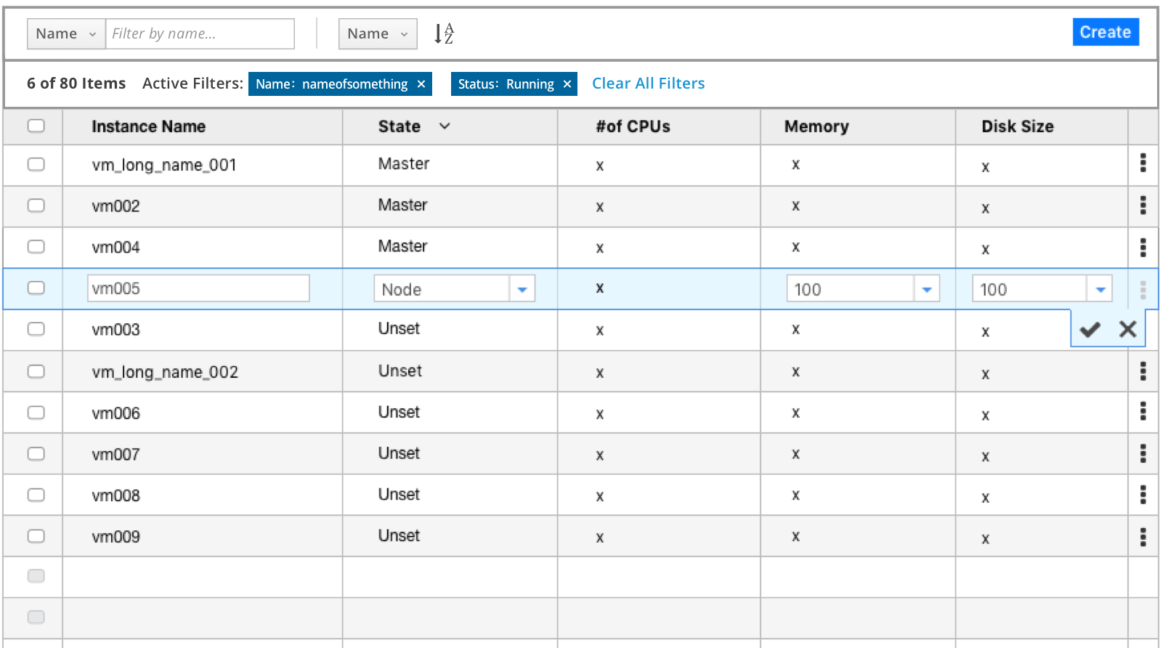Open kebab menu for vm002 row
The image size is (1160, 648).
[x=1143, y=206]
